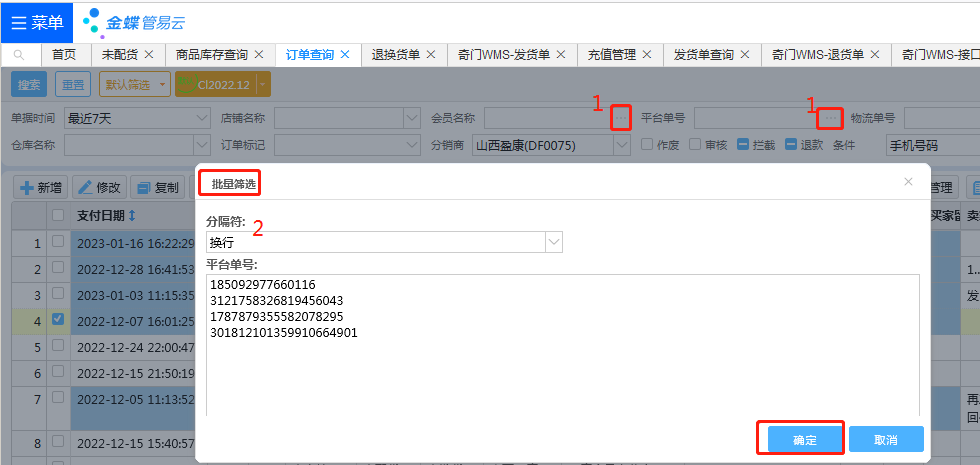Check the 作废 checkbox
The width and height of the screenshot is (980, 465).
point(647,145)
